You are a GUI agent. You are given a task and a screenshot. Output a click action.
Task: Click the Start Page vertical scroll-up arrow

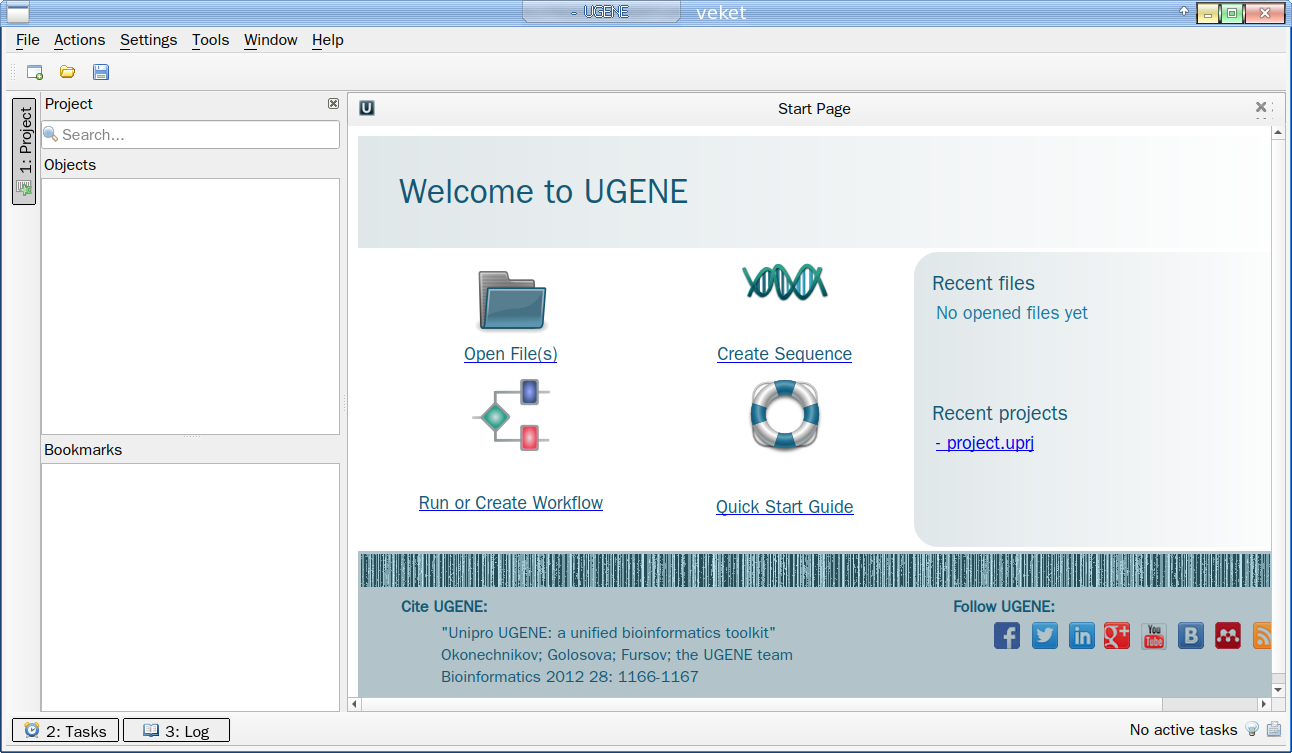[x=1278, y=133]
